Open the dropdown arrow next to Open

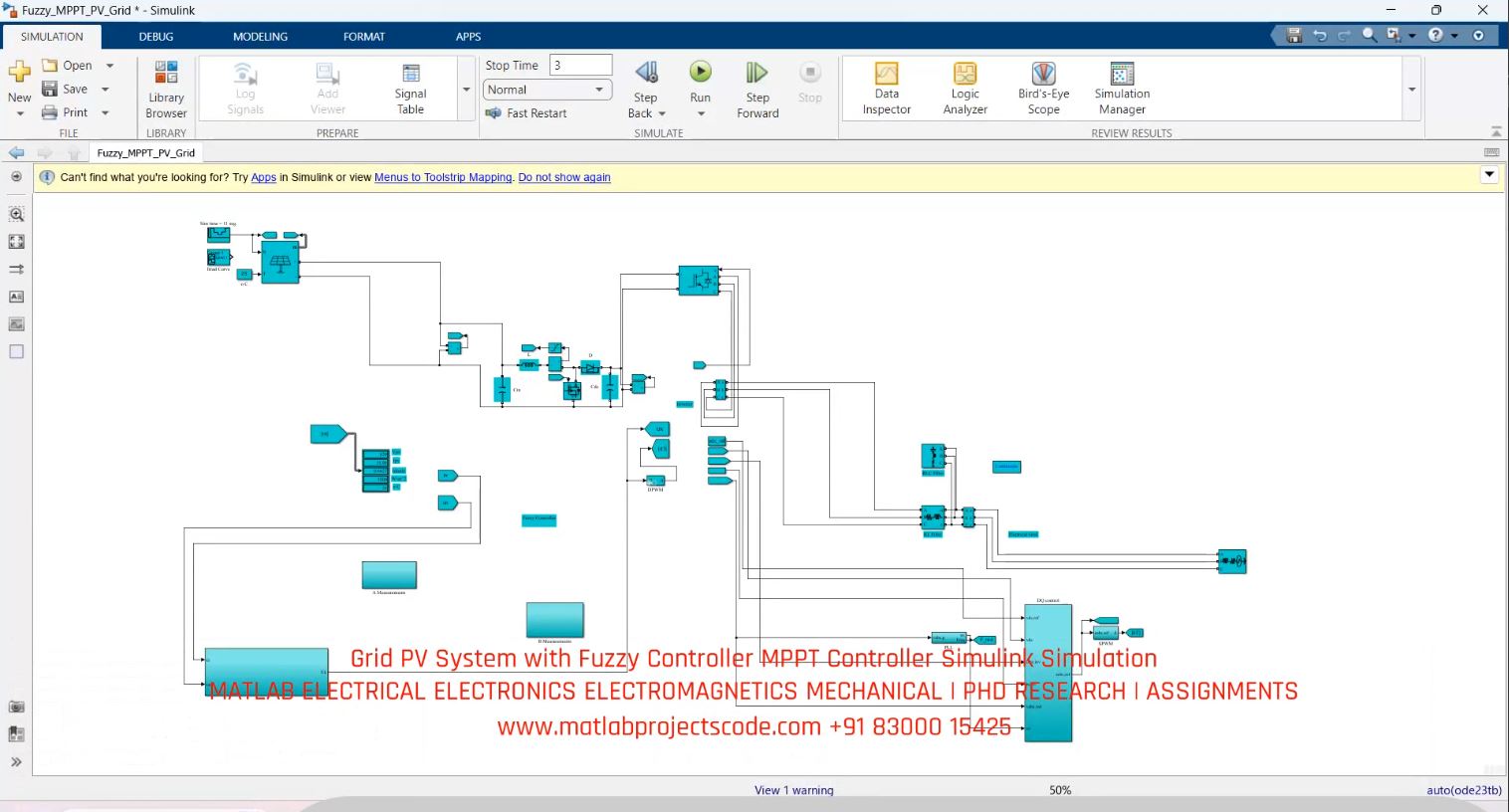pyautogui.click(x=109, y=66)
